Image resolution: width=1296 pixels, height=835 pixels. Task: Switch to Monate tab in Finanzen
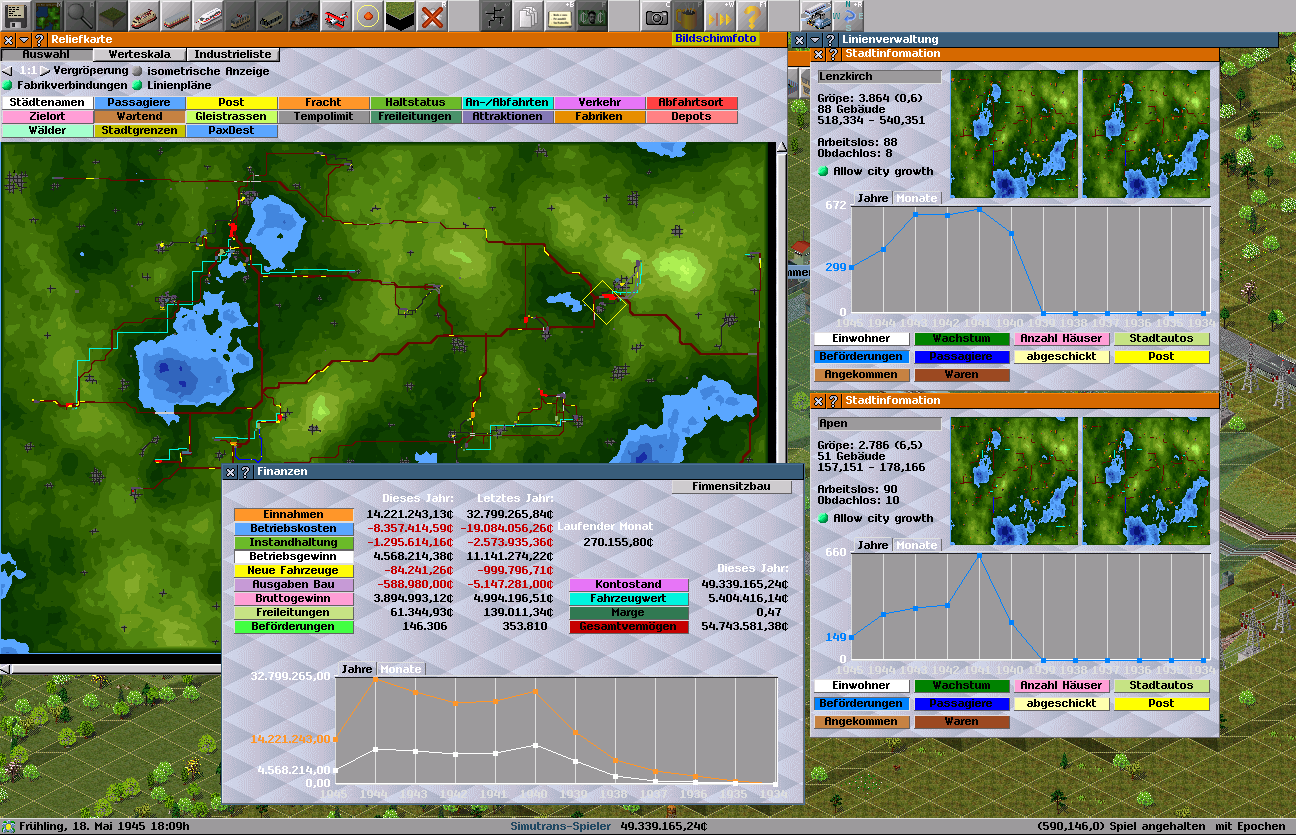400,669
